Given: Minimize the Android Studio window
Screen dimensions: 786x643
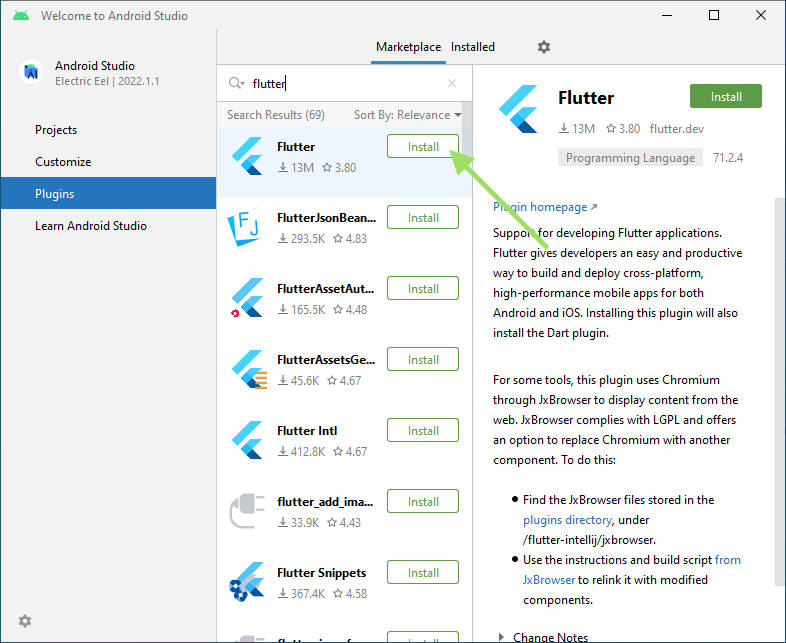Looking at the screenshot, I should click(x=667, y=16).
